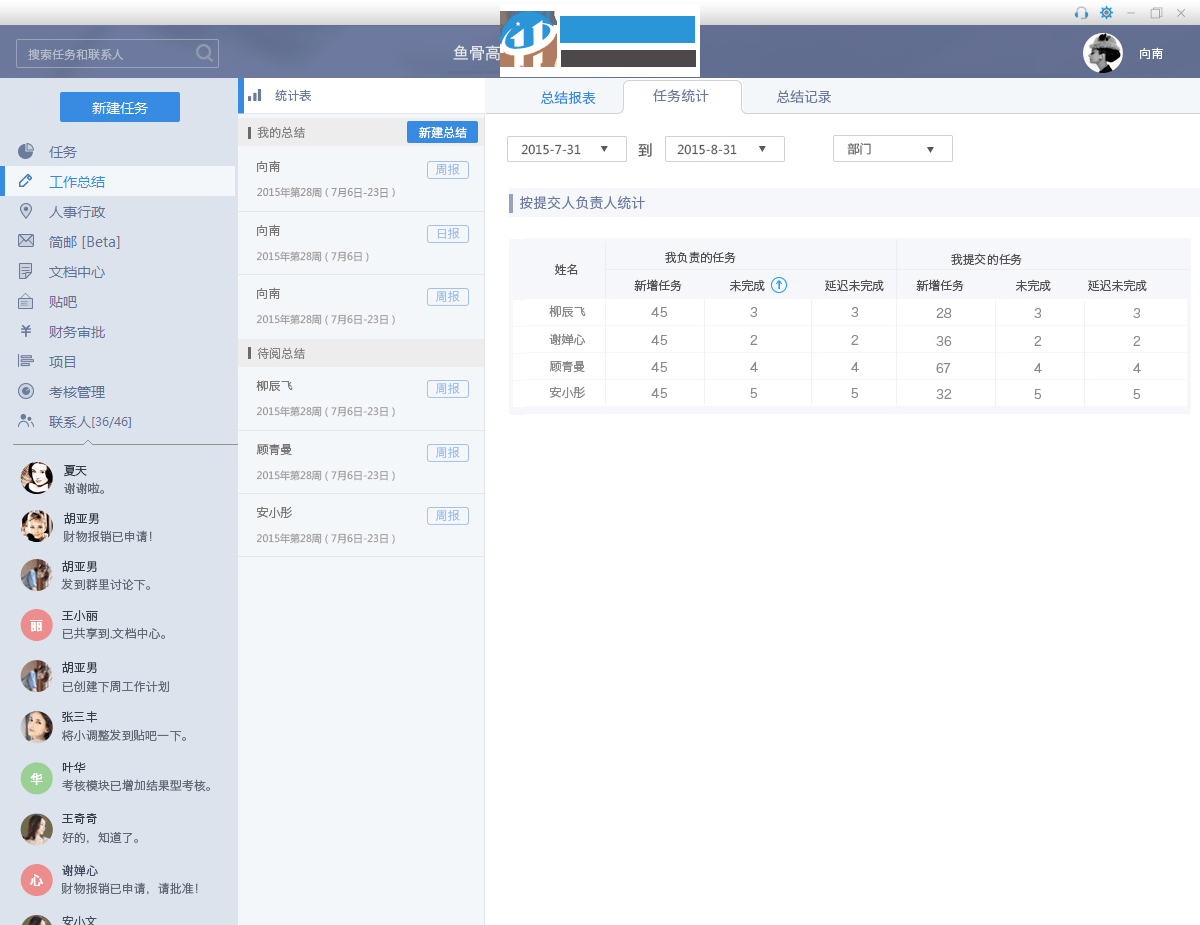
Task: Click 向南 profile avatar at top right
Action: coord(1103,53)
